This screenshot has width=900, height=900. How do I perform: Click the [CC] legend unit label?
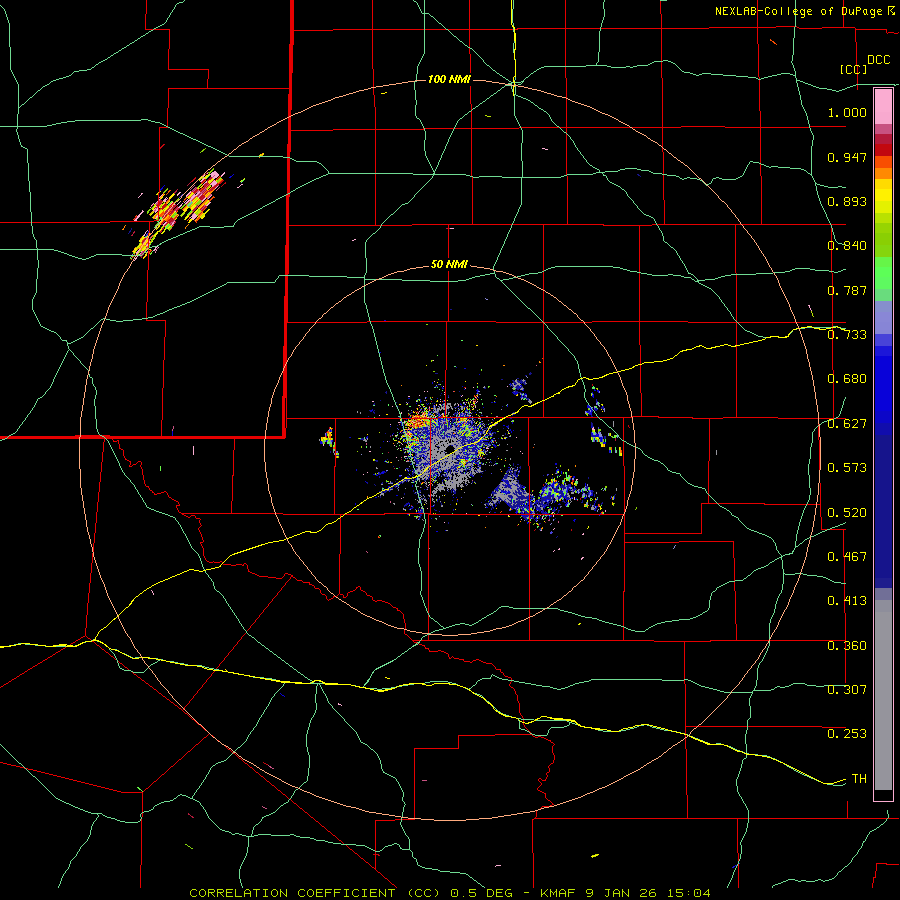[853, 69]
